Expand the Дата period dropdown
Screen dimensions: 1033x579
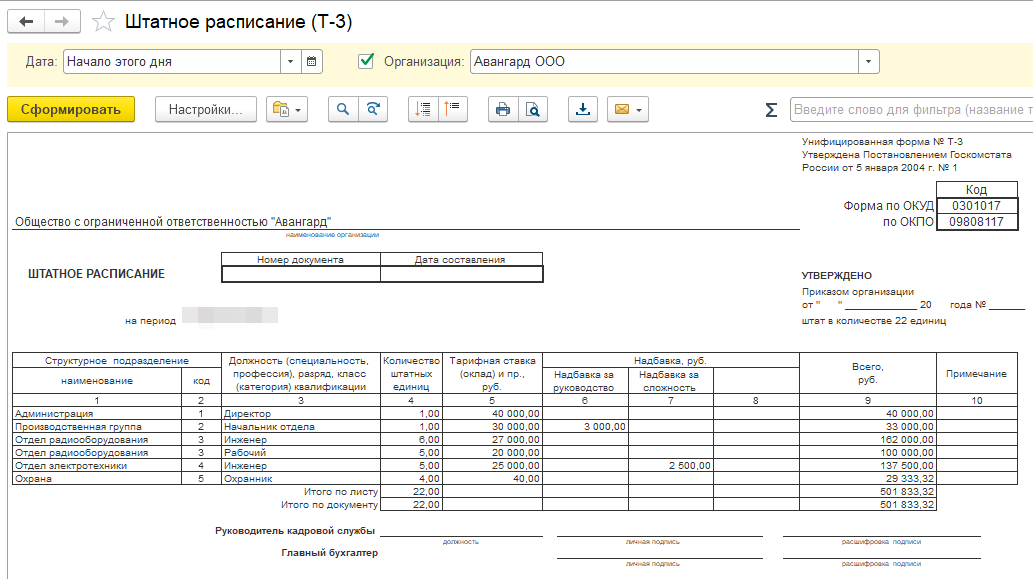point(290,61)
